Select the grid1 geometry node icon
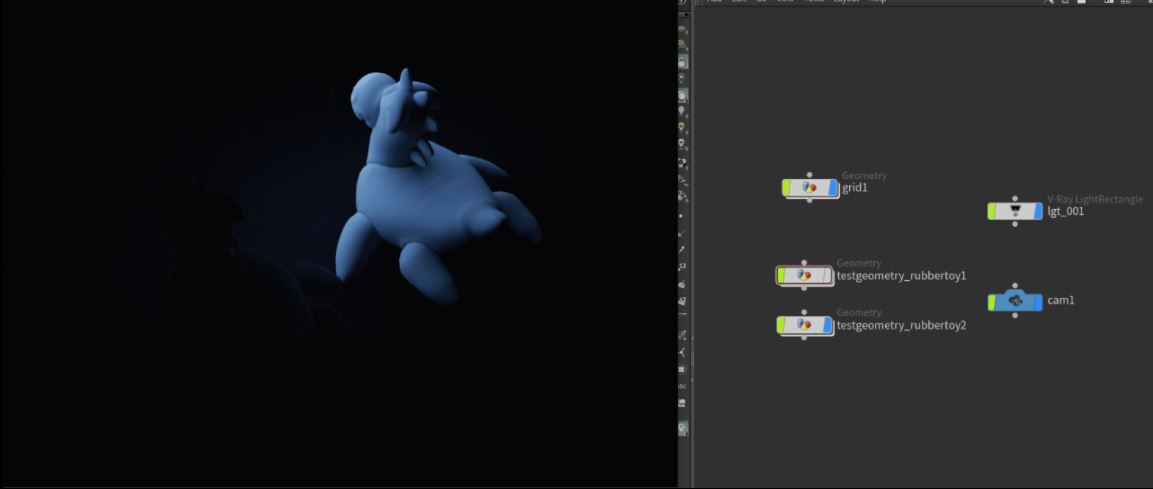Viewport: 1153px width, 489px height. pos(810,188)
